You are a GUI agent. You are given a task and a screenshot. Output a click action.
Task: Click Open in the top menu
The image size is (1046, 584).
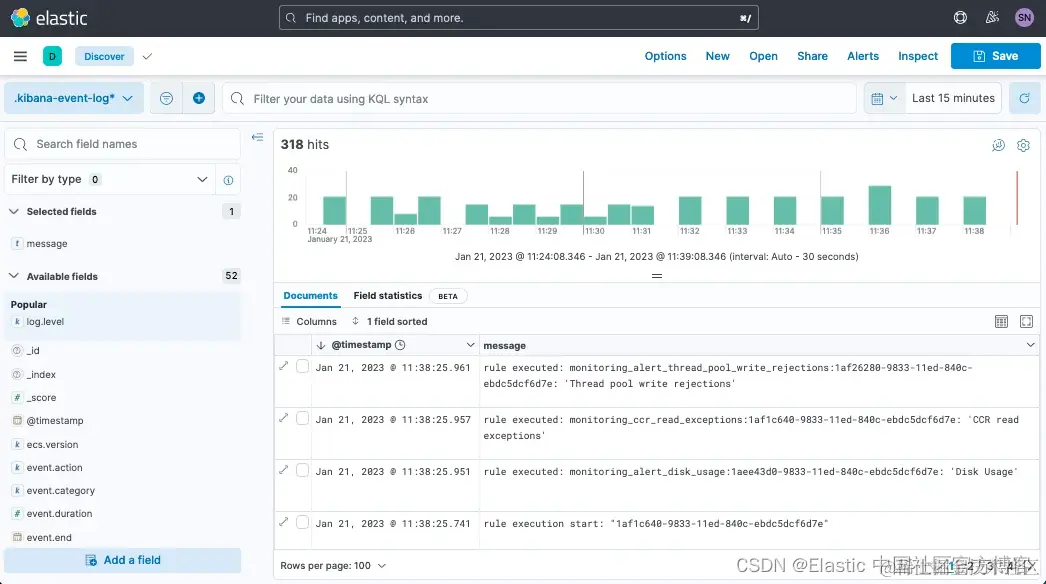click(763, 56)
